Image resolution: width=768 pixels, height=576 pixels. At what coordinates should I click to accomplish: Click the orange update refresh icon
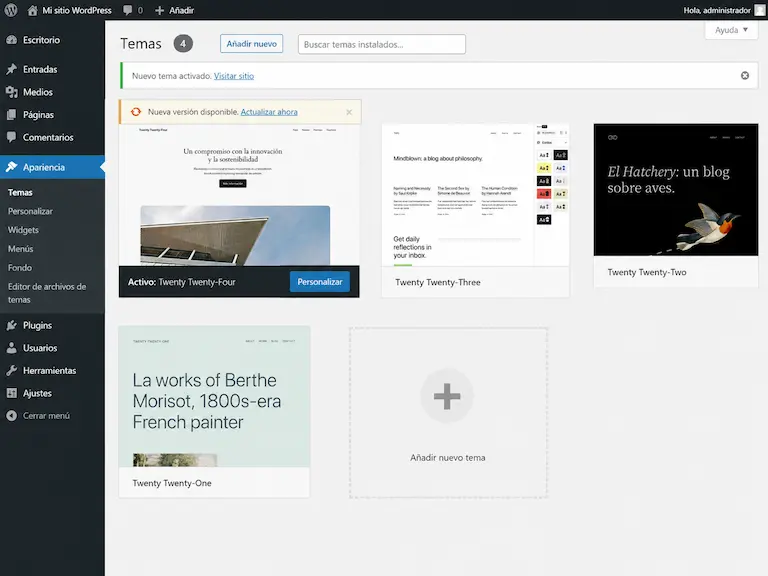[136, 112]
